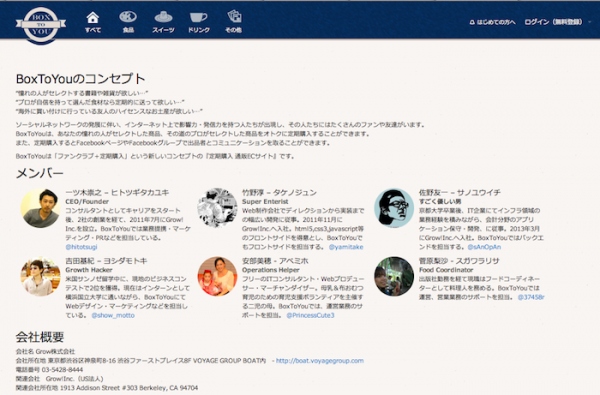Click the 1913 Addison Street address line
Viewport: 600px width, 395px height.
coord(107,388)
